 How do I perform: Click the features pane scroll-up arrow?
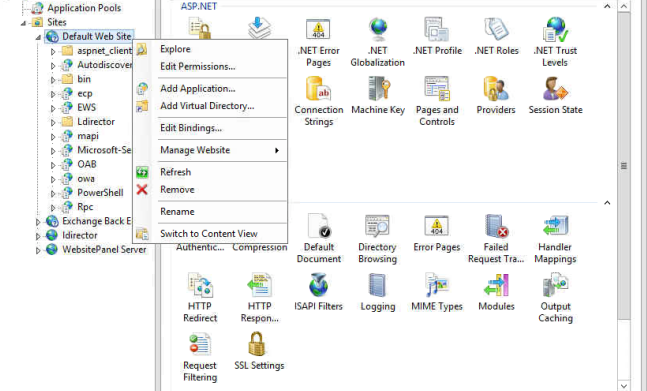click(x=624, y=6)
